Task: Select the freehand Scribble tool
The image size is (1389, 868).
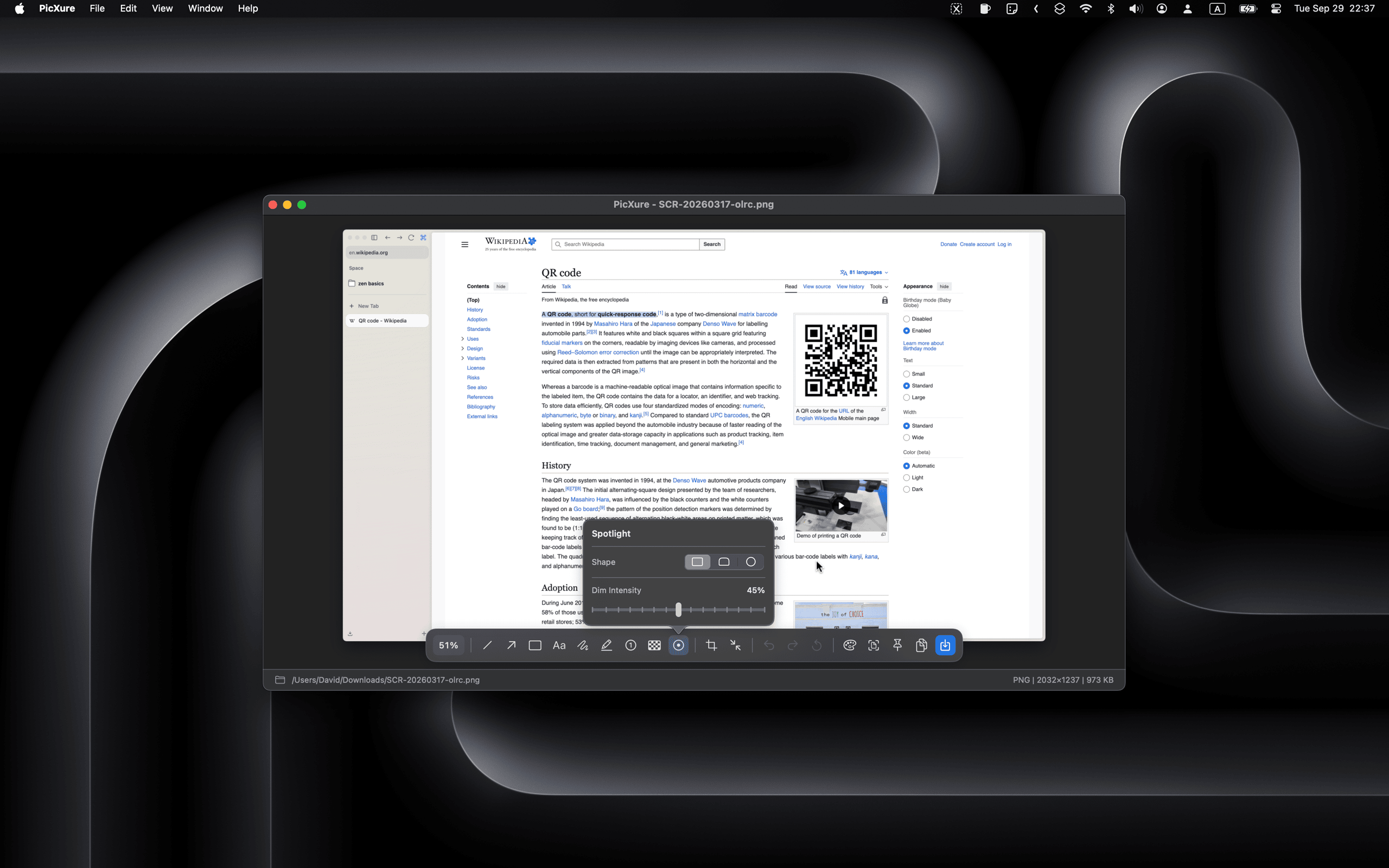Action: point(583,645)
